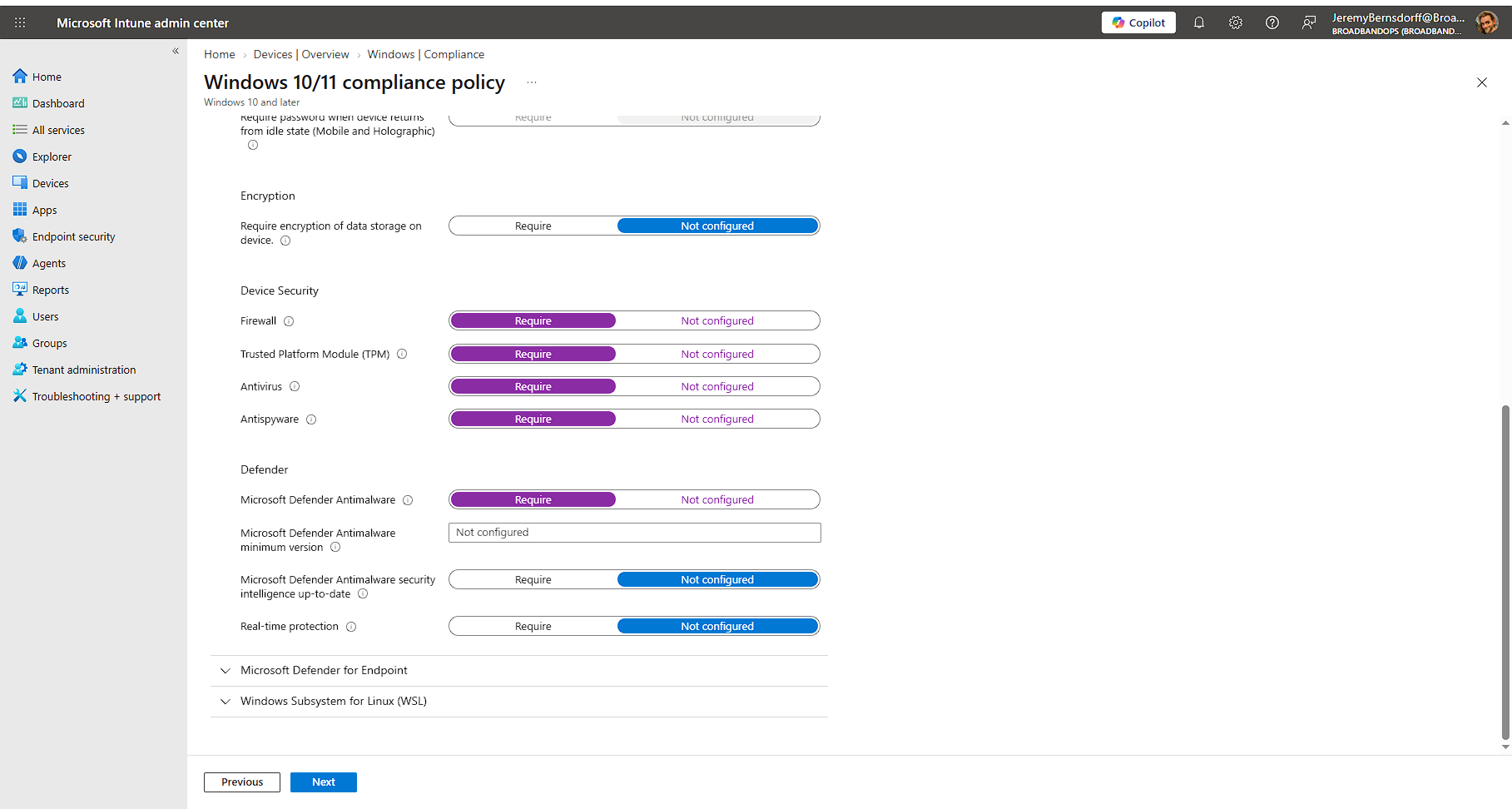Open notifications bell icon

1199,22
